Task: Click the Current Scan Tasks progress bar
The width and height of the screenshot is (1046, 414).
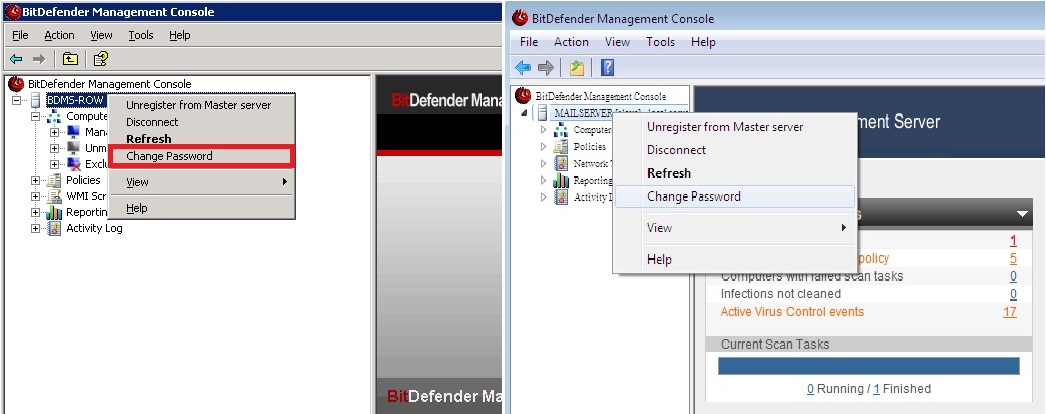Action: click(869, 366)
